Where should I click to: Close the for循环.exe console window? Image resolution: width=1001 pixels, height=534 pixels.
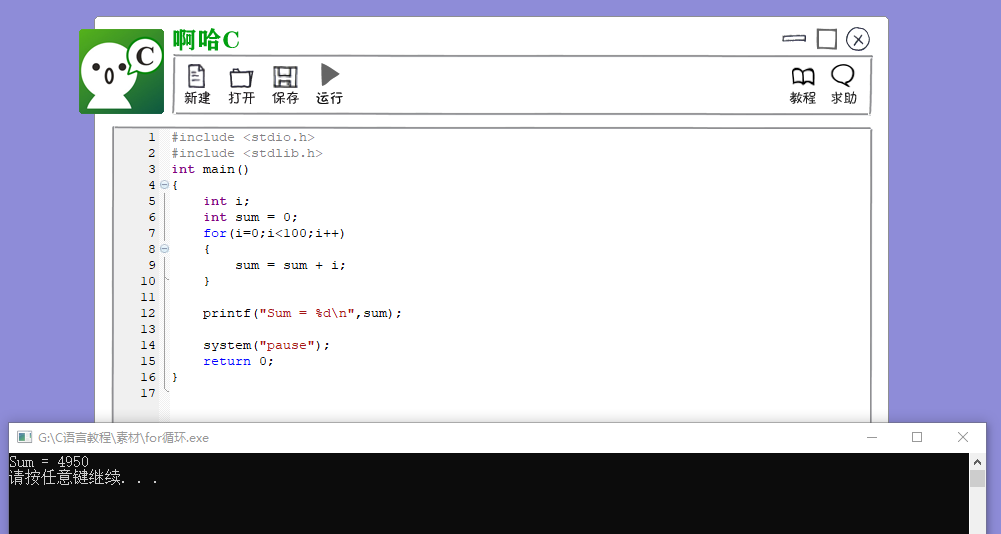coord(963,438)
